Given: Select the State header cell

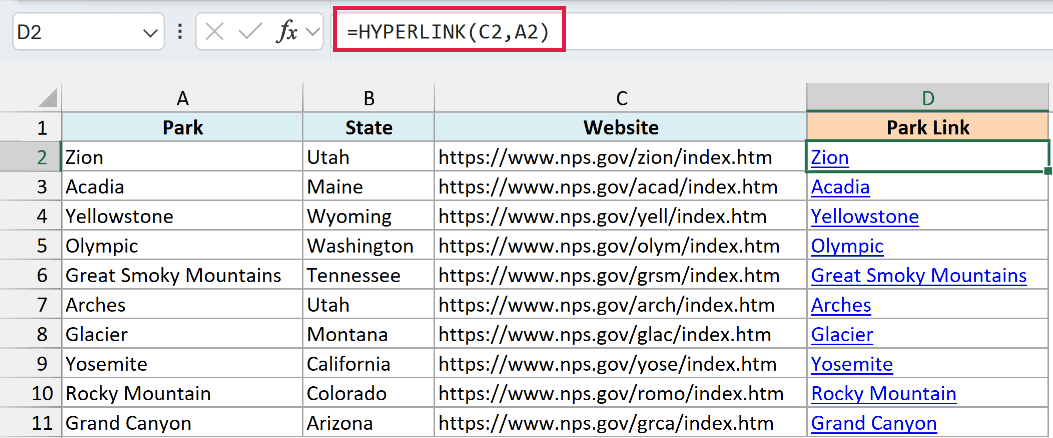Looking at the screenshot, I should [369, 127].
